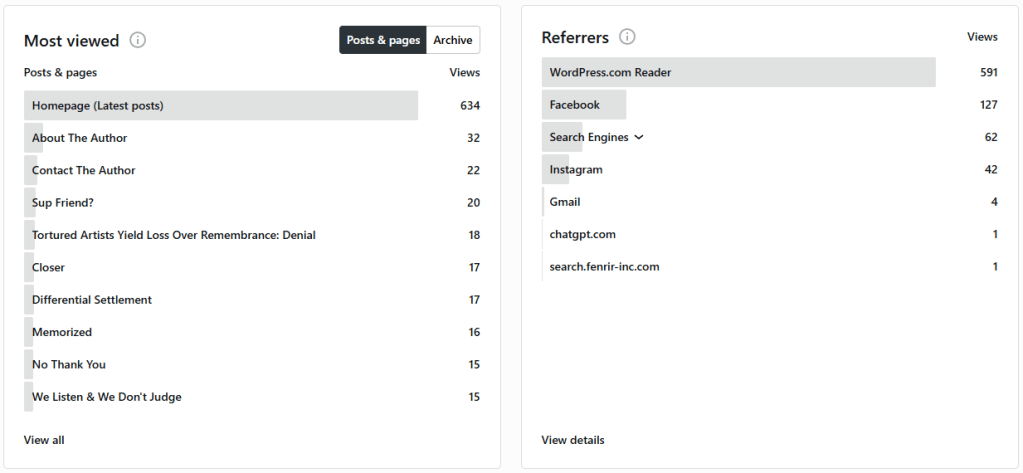The image size is (1023, 473).
Task: Open Tortured Artists Yield Loss post
Action: (174, 235)
